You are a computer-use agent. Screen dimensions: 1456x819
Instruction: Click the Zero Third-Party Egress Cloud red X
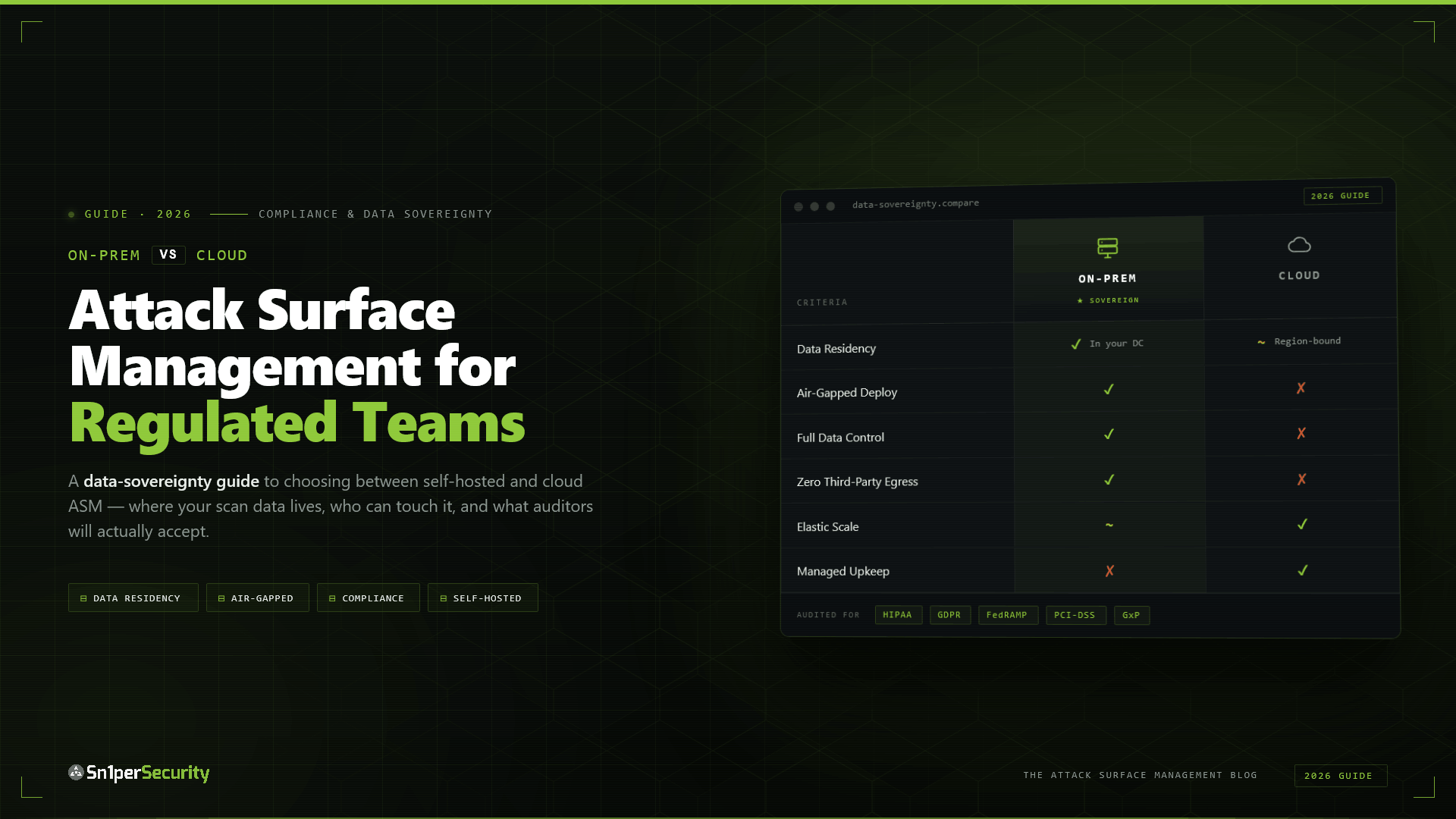1302,479
